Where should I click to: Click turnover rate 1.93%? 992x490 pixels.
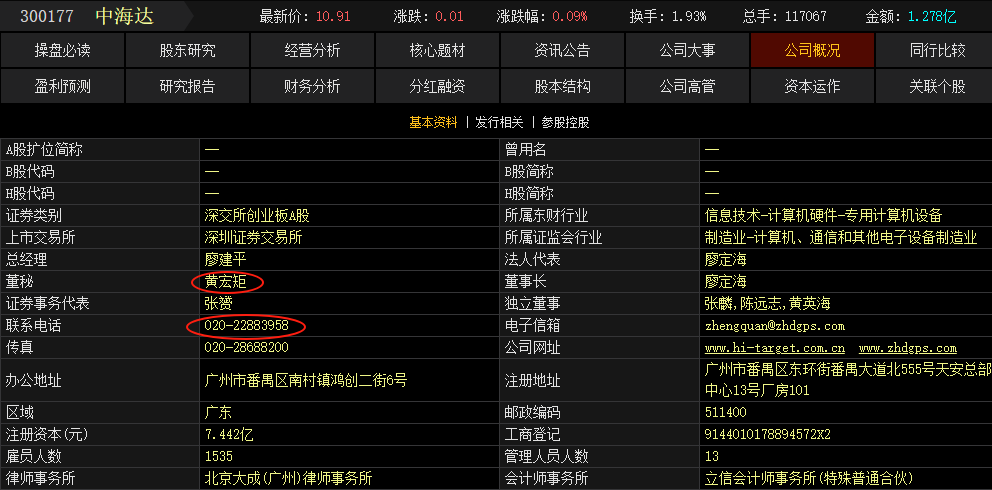coord(689,16)
